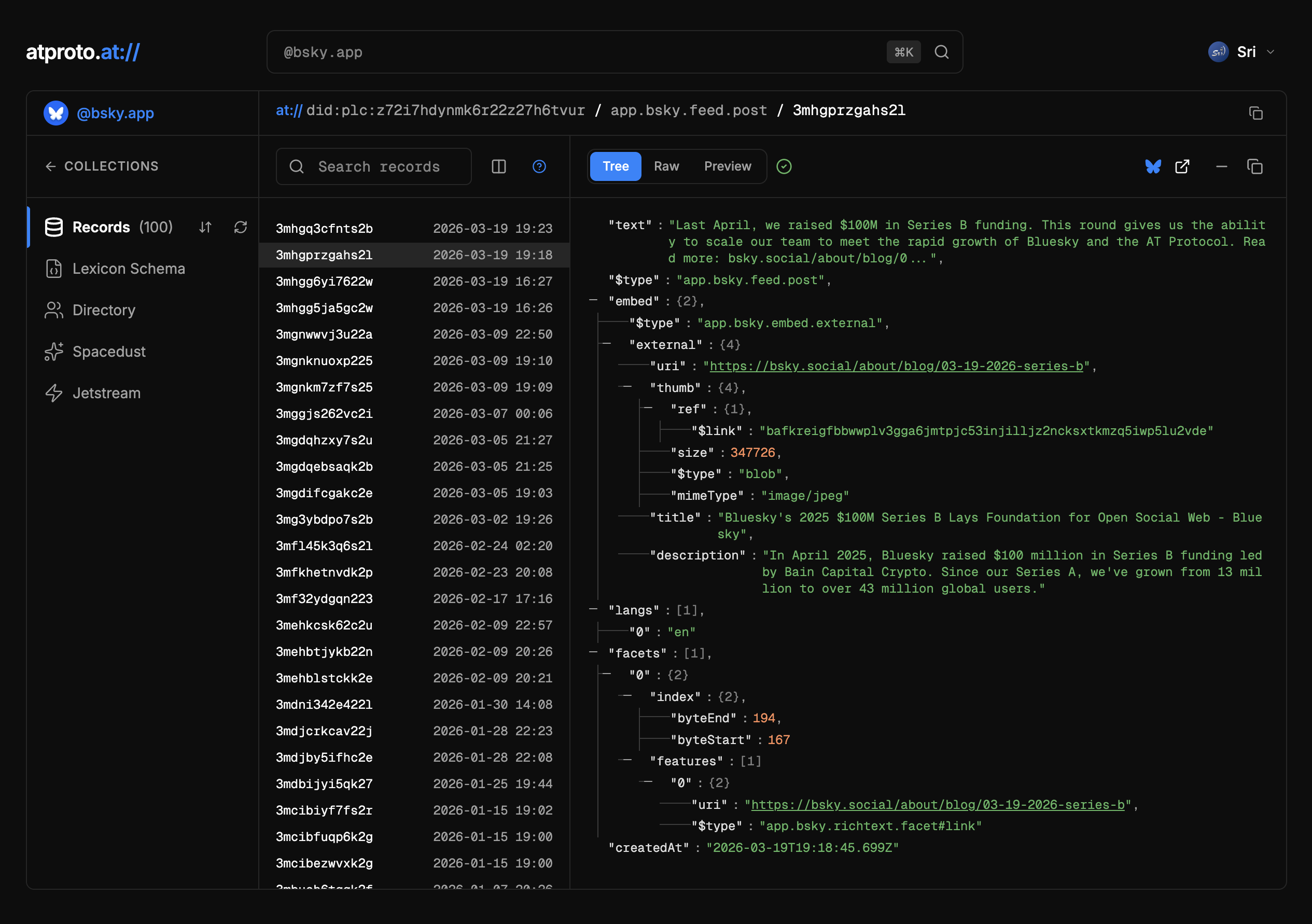This screenshot has width=1312, height=924.
Task: Open the help question-mark icon
Action: [539, 166]
